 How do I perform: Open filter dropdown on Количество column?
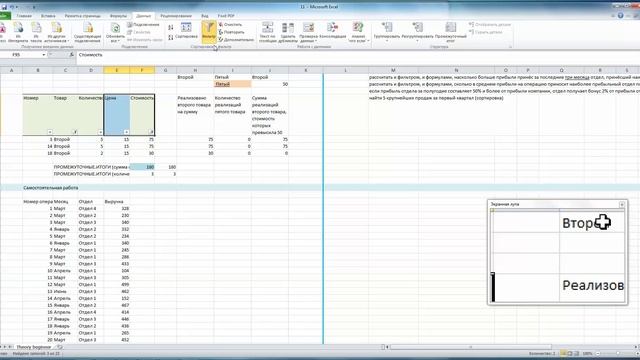[100, 132]
